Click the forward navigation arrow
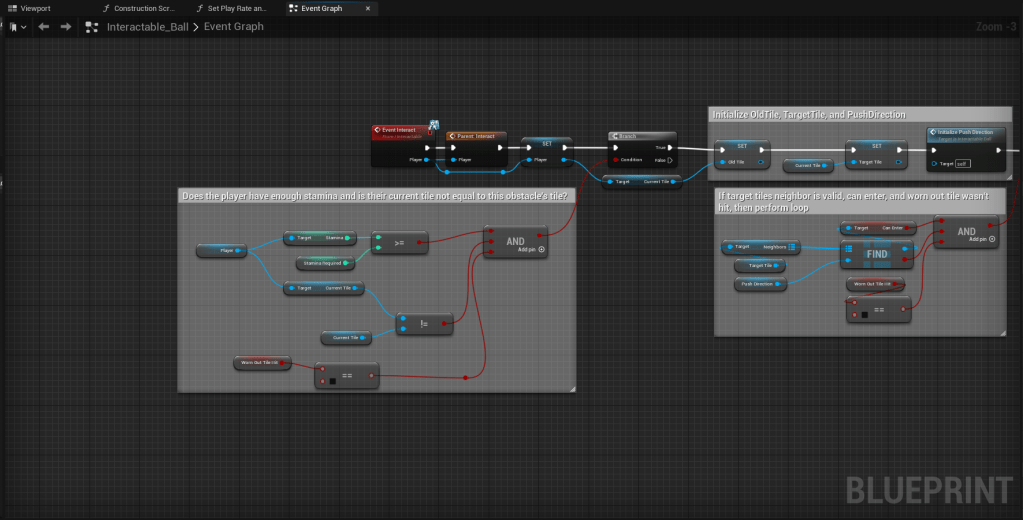The image size is (1023, 520). [x=66, y=27]
